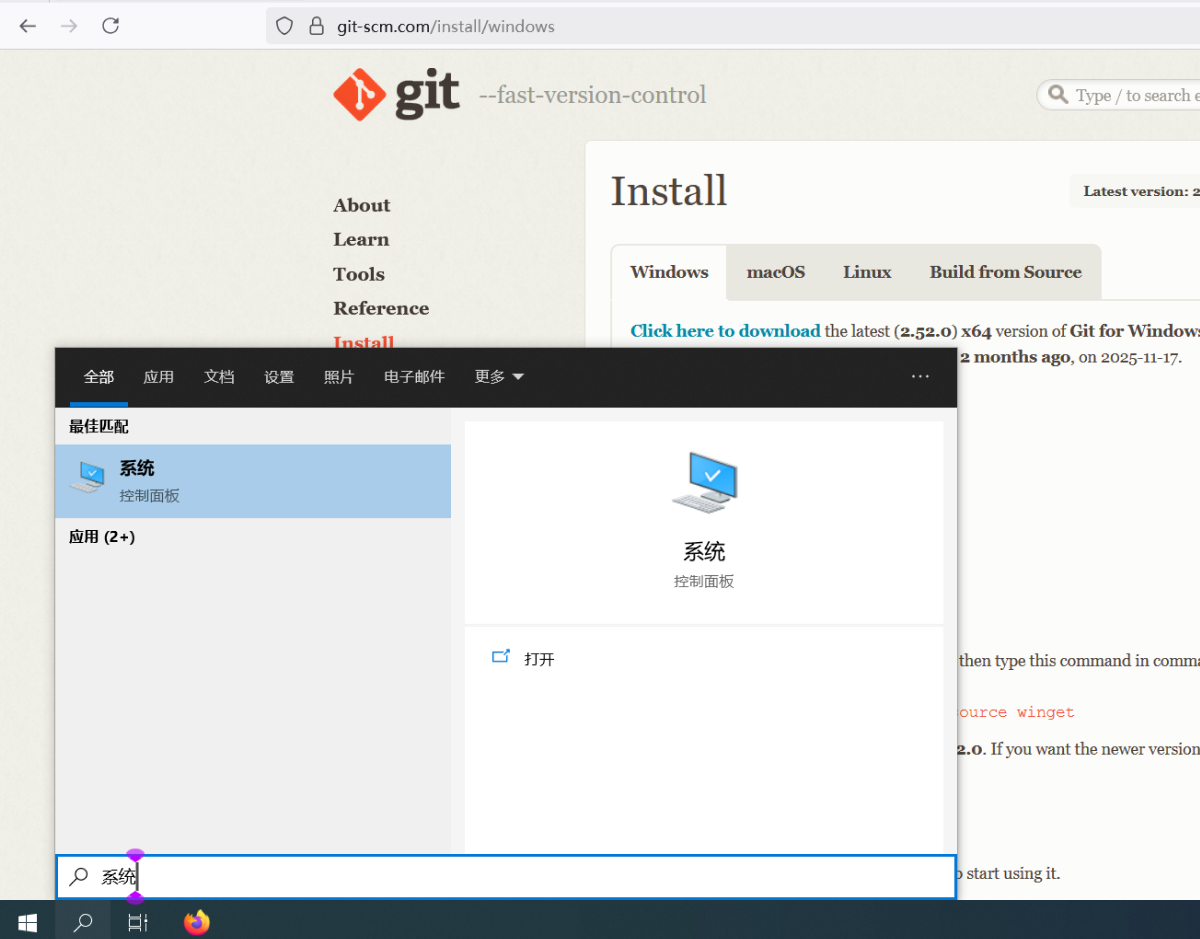
Task: Open the About link in git sidebar
Action: coord(362,205)
